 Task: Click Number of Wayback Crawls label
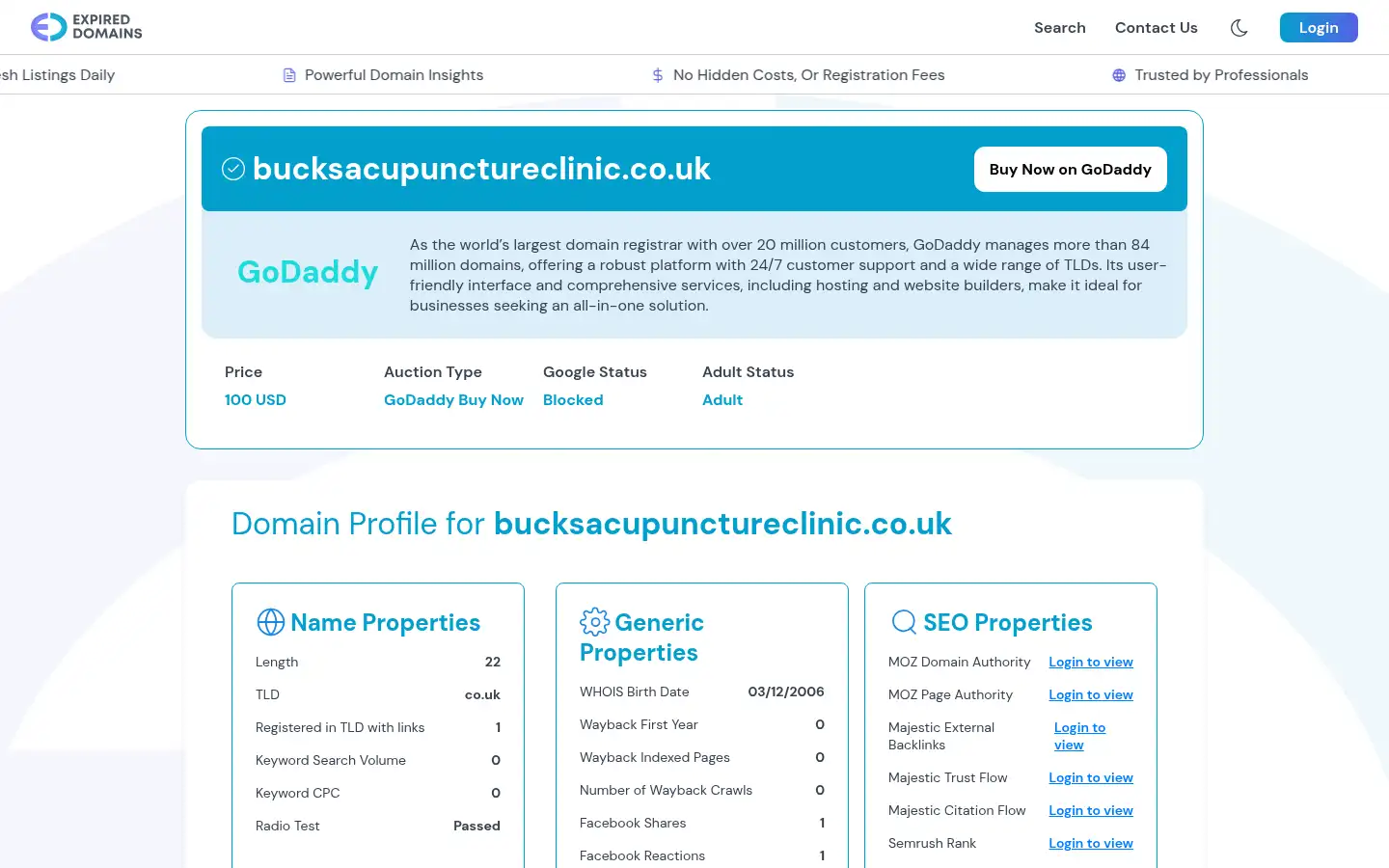(666, 790)
